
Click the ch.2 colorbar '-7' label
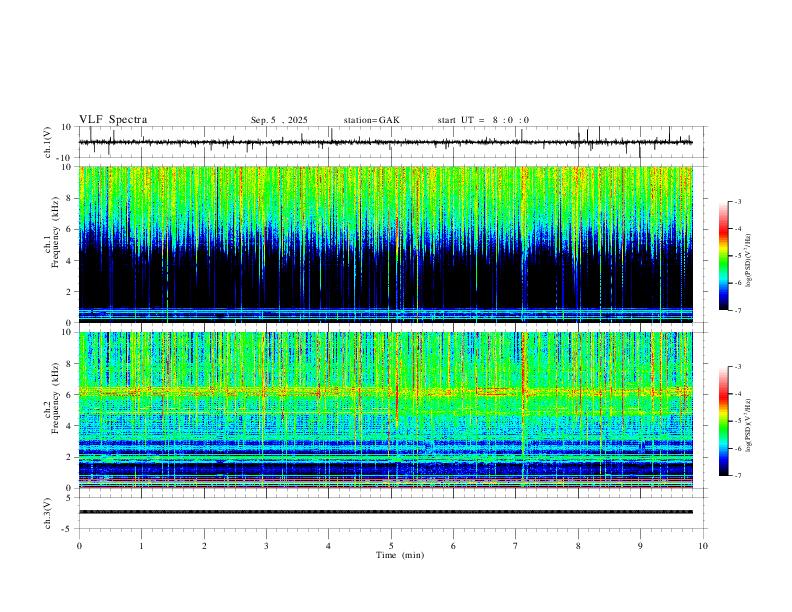coord(738,476)
